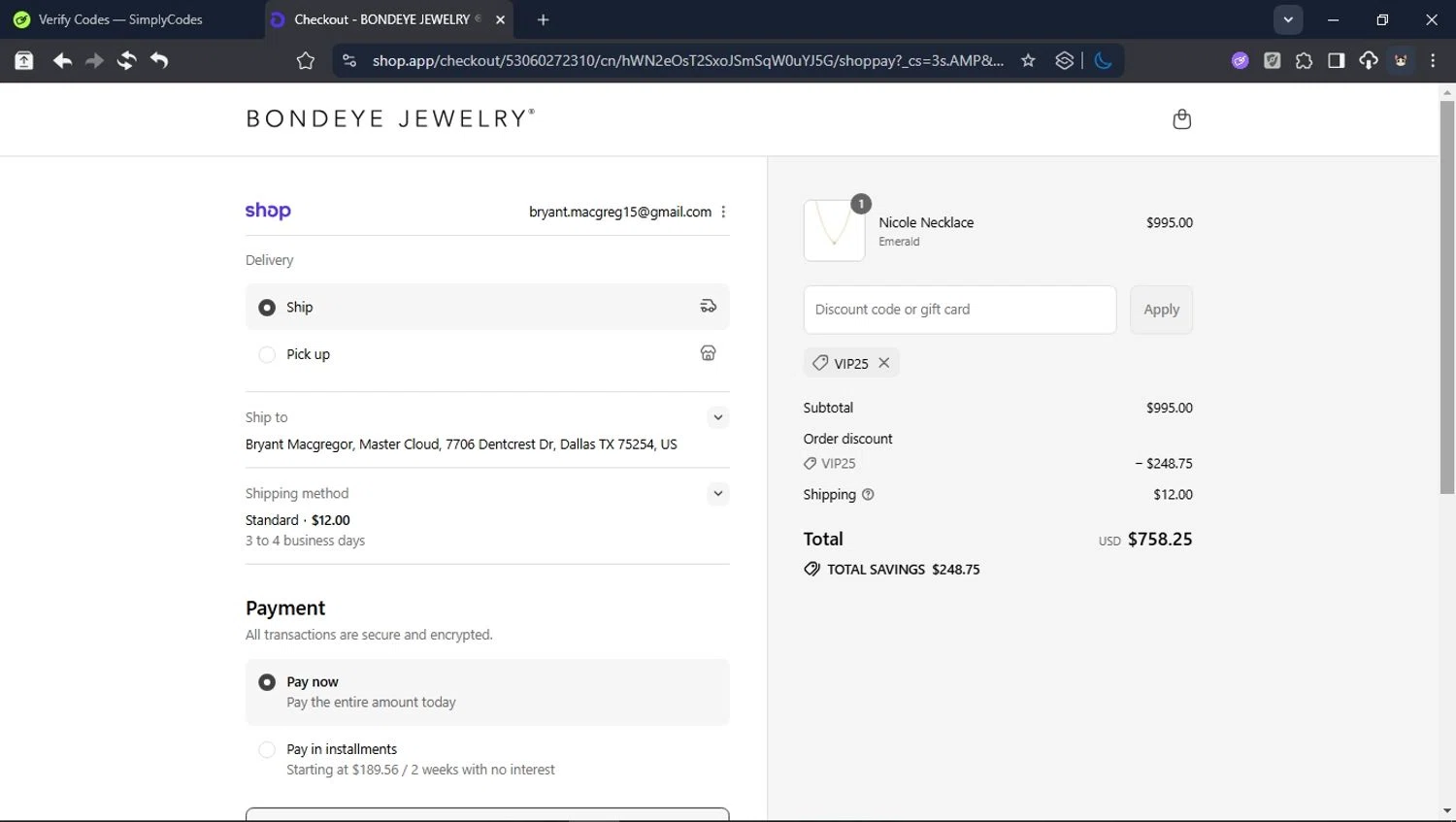Apply the discount code
1456x822 pixels.
click(1161, 310)
